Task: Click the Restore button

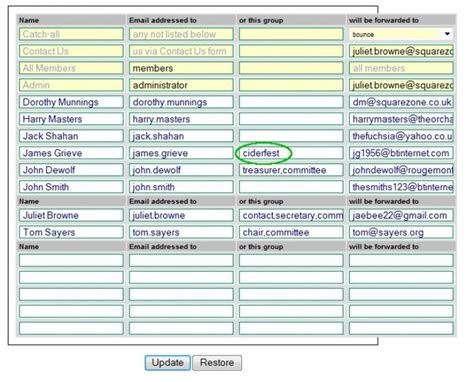Action: [217, 363]
